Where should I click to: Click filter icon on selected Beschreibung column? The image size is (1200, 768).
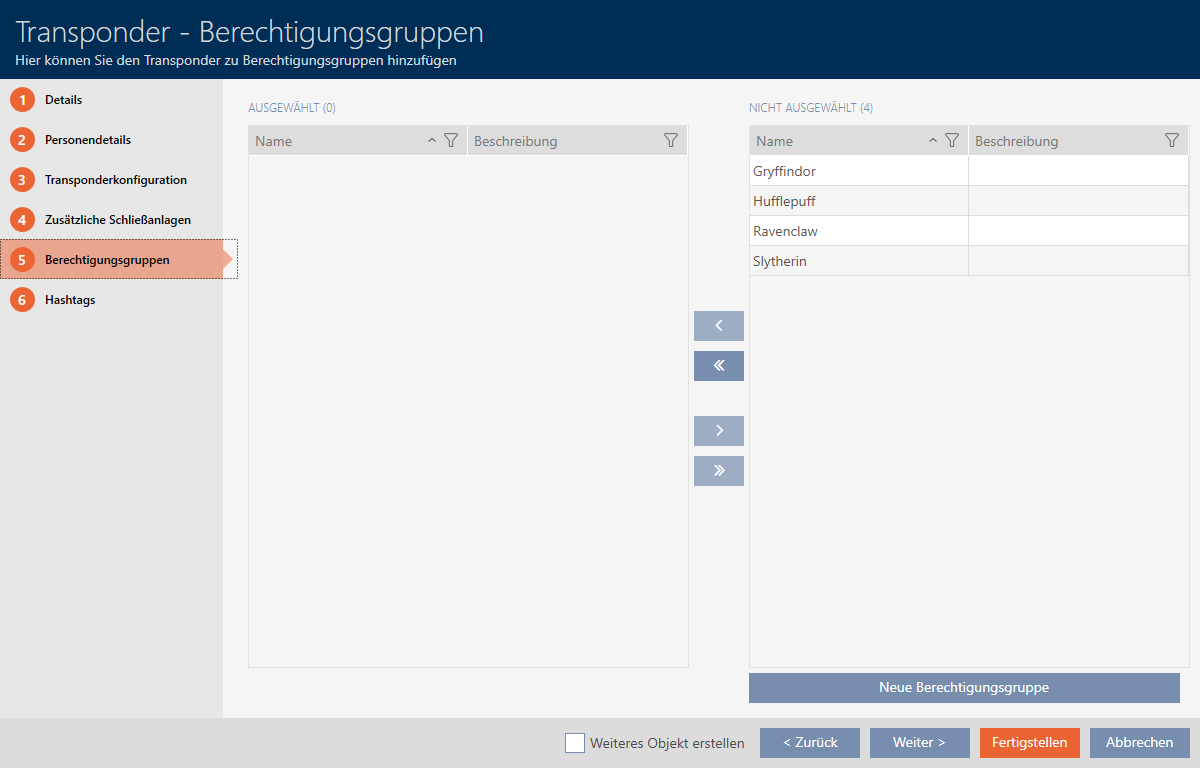[x=671, y=141]
